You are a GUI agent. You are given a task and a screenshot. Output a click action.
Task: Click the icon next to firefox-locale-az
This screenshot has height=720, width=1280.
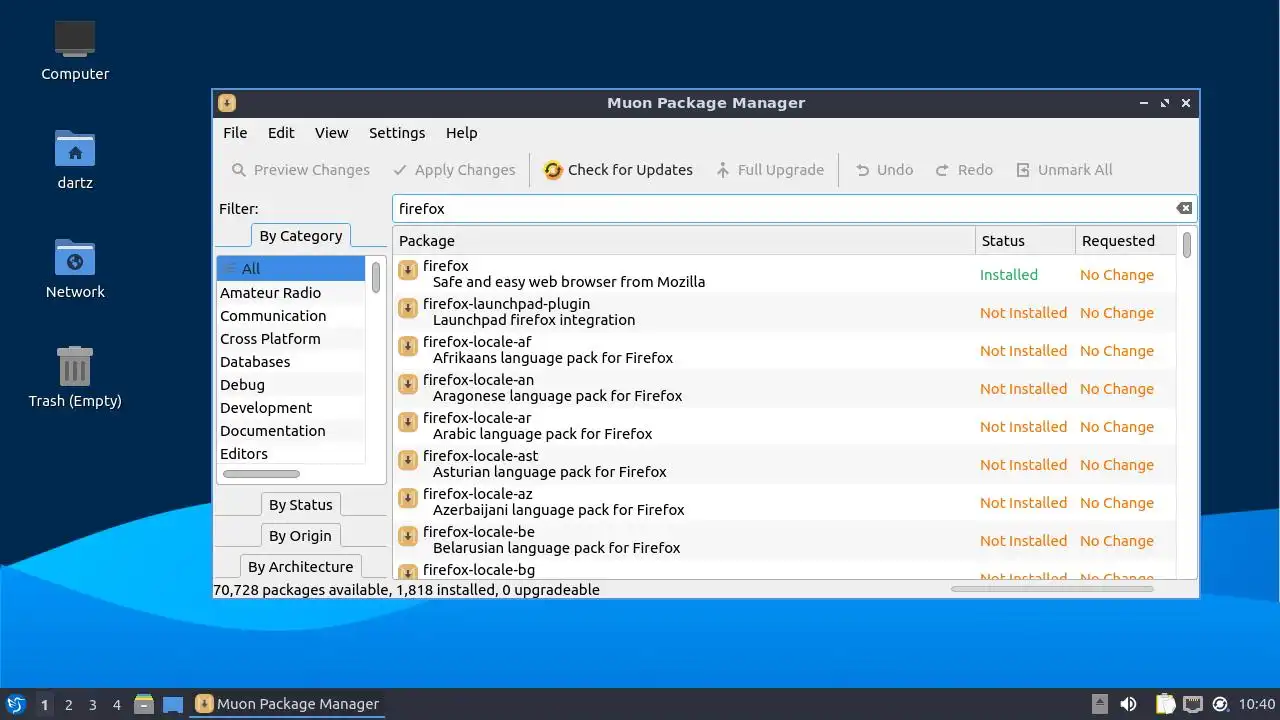tap(408, 498)
